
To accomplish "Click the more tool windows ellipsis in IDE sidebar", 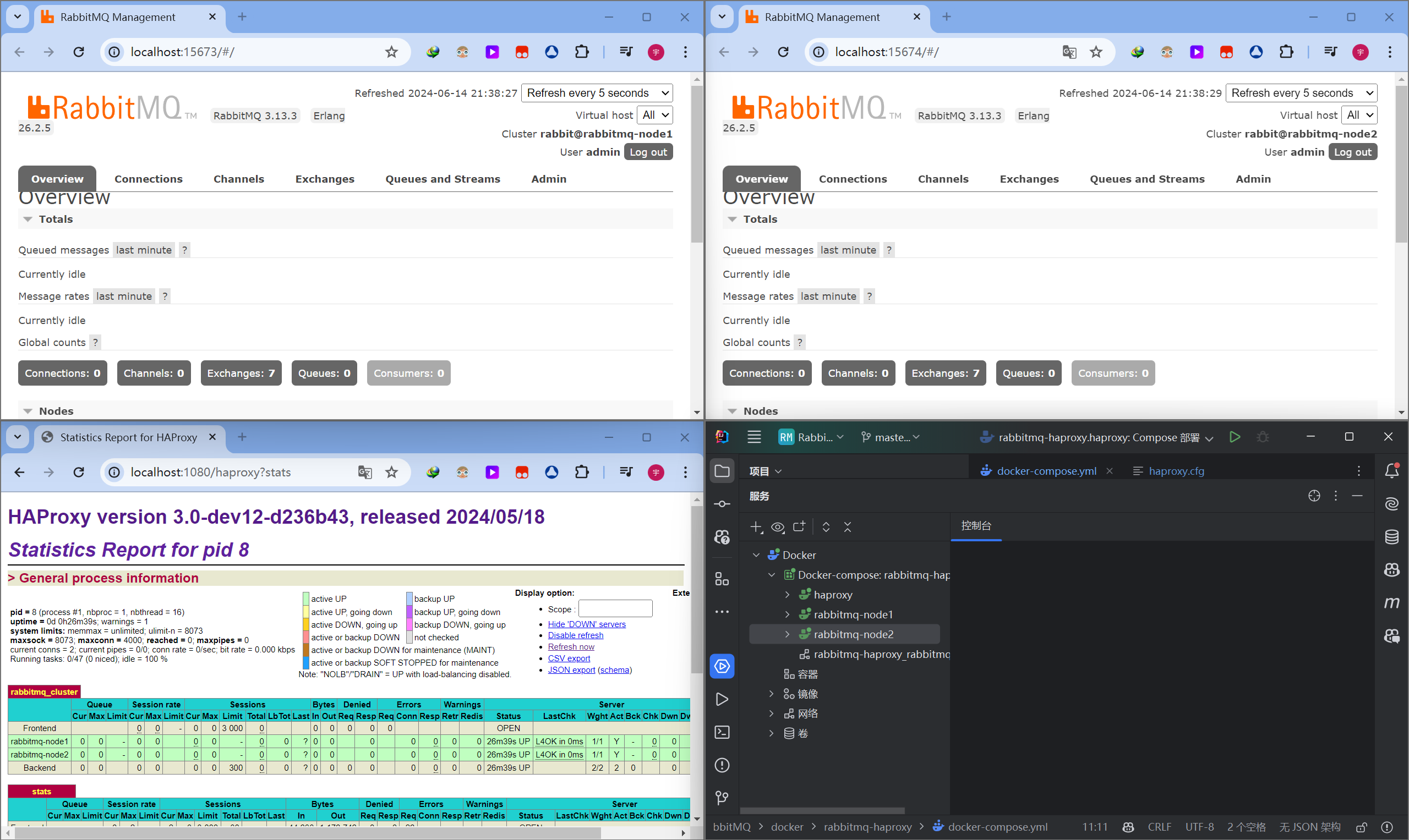I will [722, 612].
